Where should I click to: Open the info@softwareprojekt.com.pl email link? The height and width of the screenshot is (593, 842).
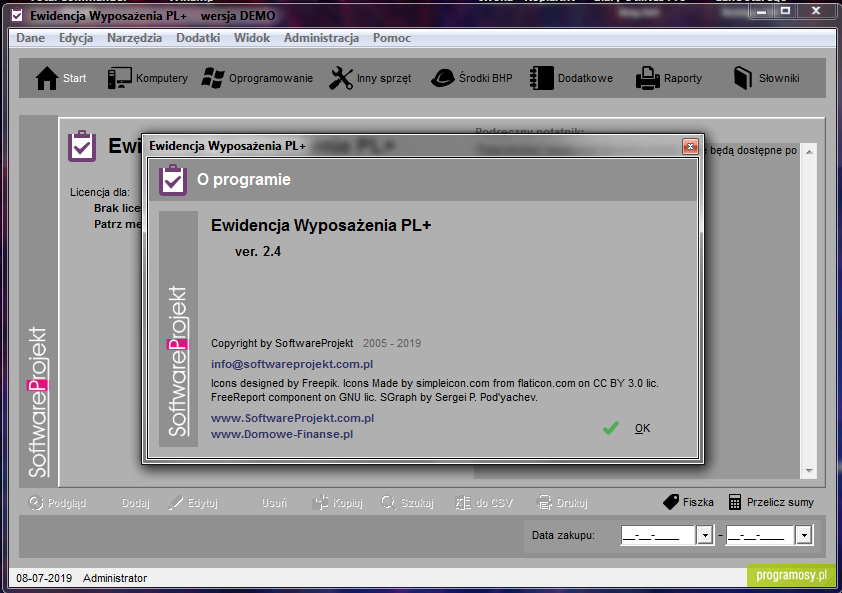coord(292,364)
